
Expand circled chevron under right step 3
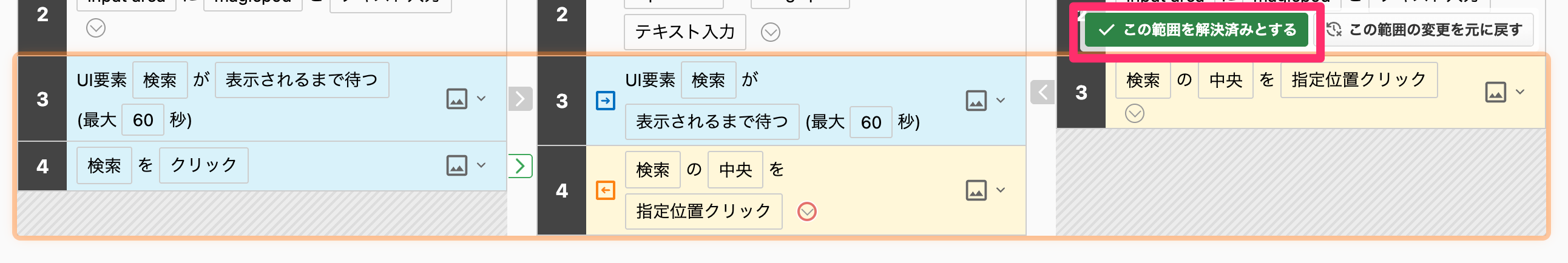(1135, 113)
